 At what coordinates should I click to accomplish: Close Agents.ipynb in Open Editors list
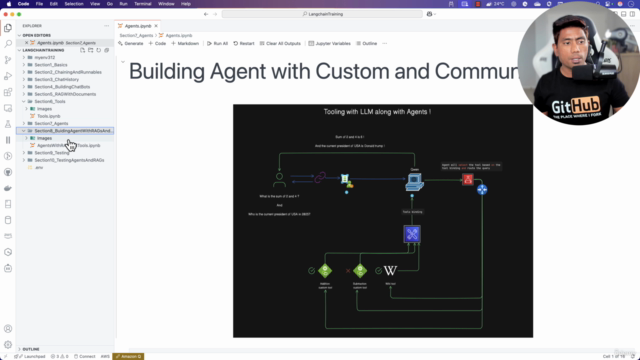pos(27,42)
